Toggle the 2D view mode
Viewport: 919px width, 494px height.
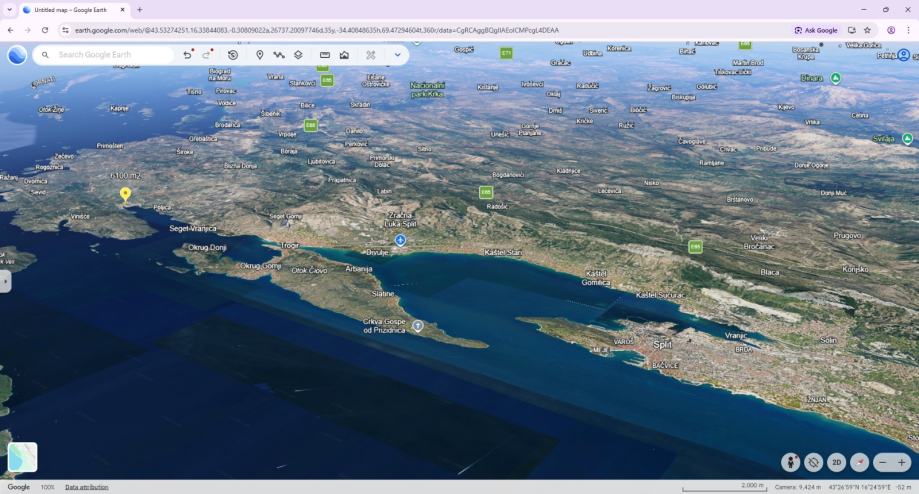tap(836, 462)
